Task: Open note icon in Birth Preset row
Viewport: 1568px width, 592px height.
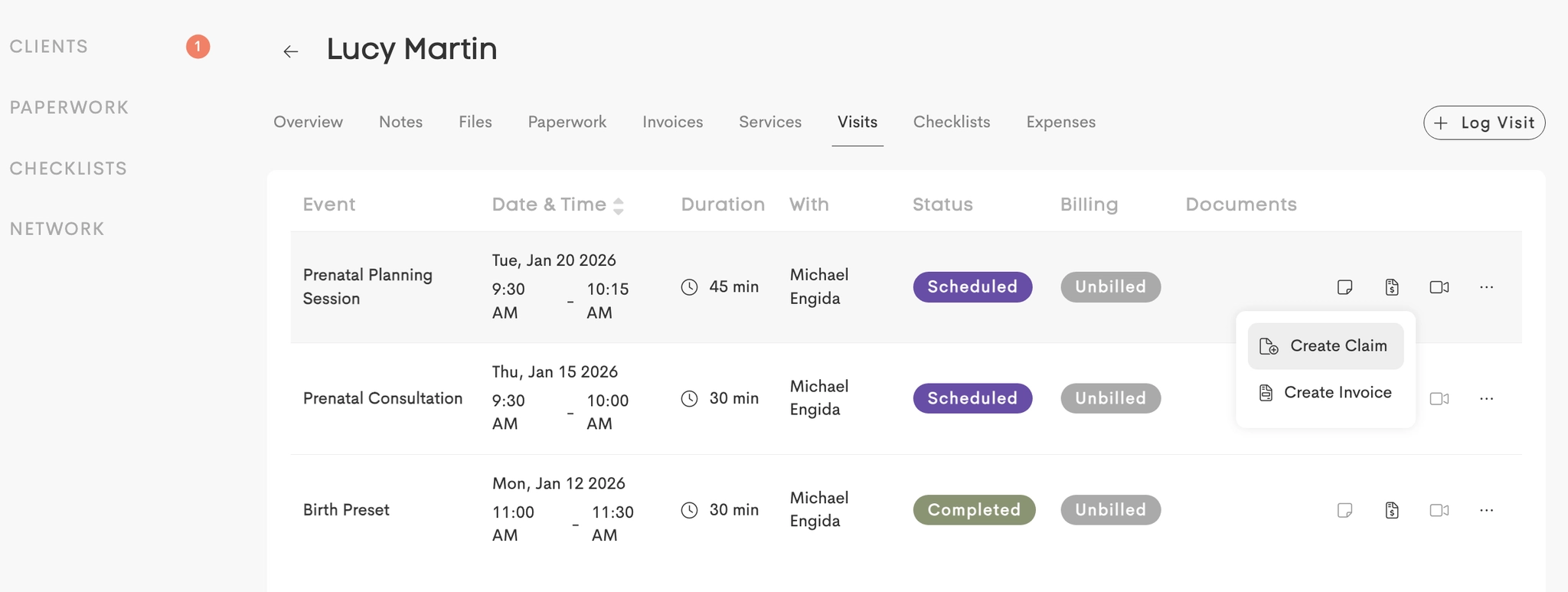Action: click(1344, 510)
